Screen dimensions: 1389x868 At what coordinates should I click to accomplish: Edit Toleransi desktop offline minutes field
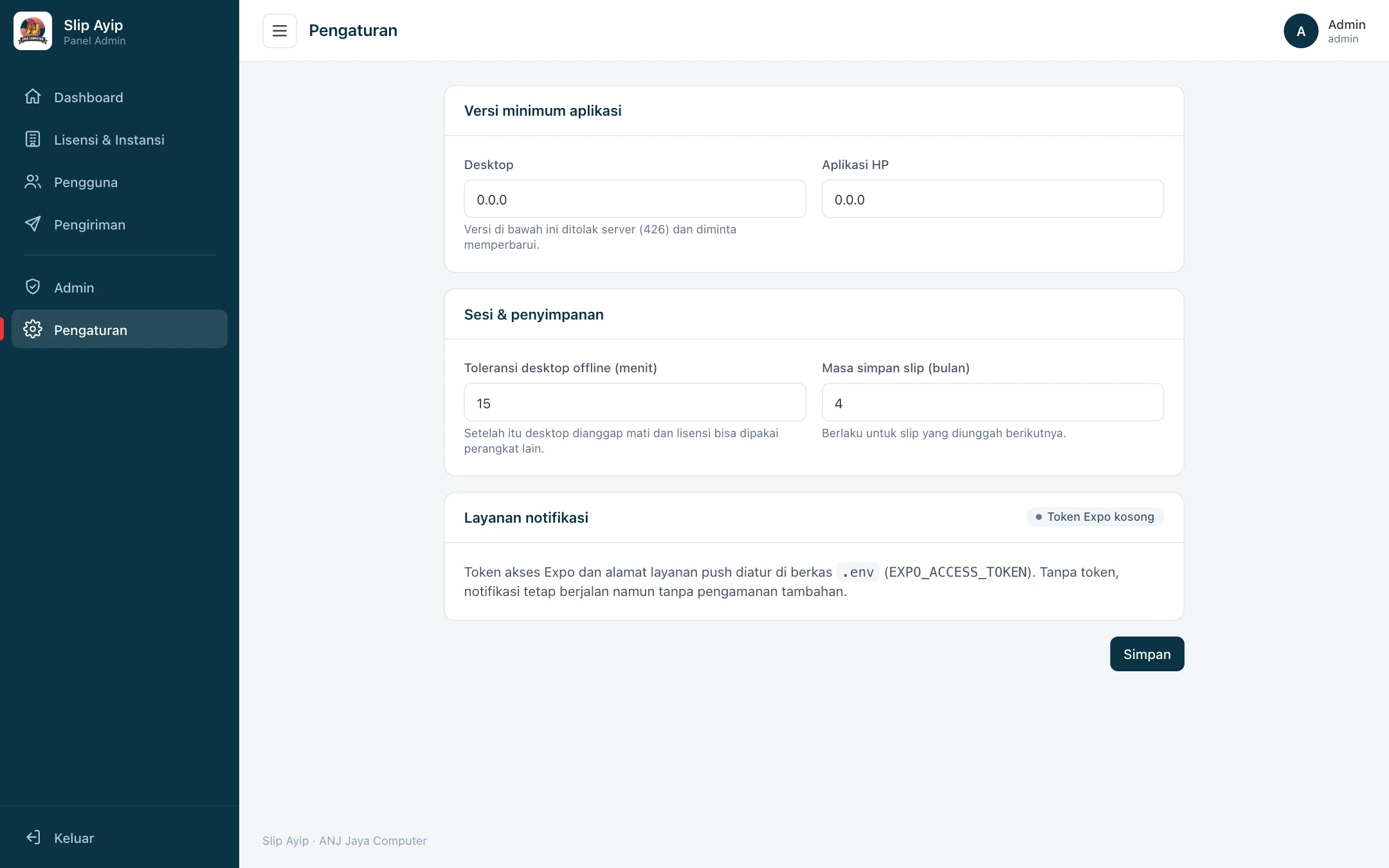(635, 402)
